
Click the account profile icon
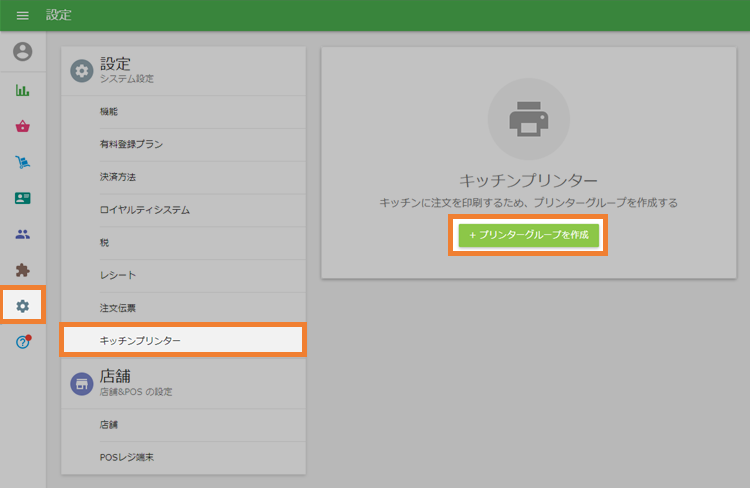[22, 51]
